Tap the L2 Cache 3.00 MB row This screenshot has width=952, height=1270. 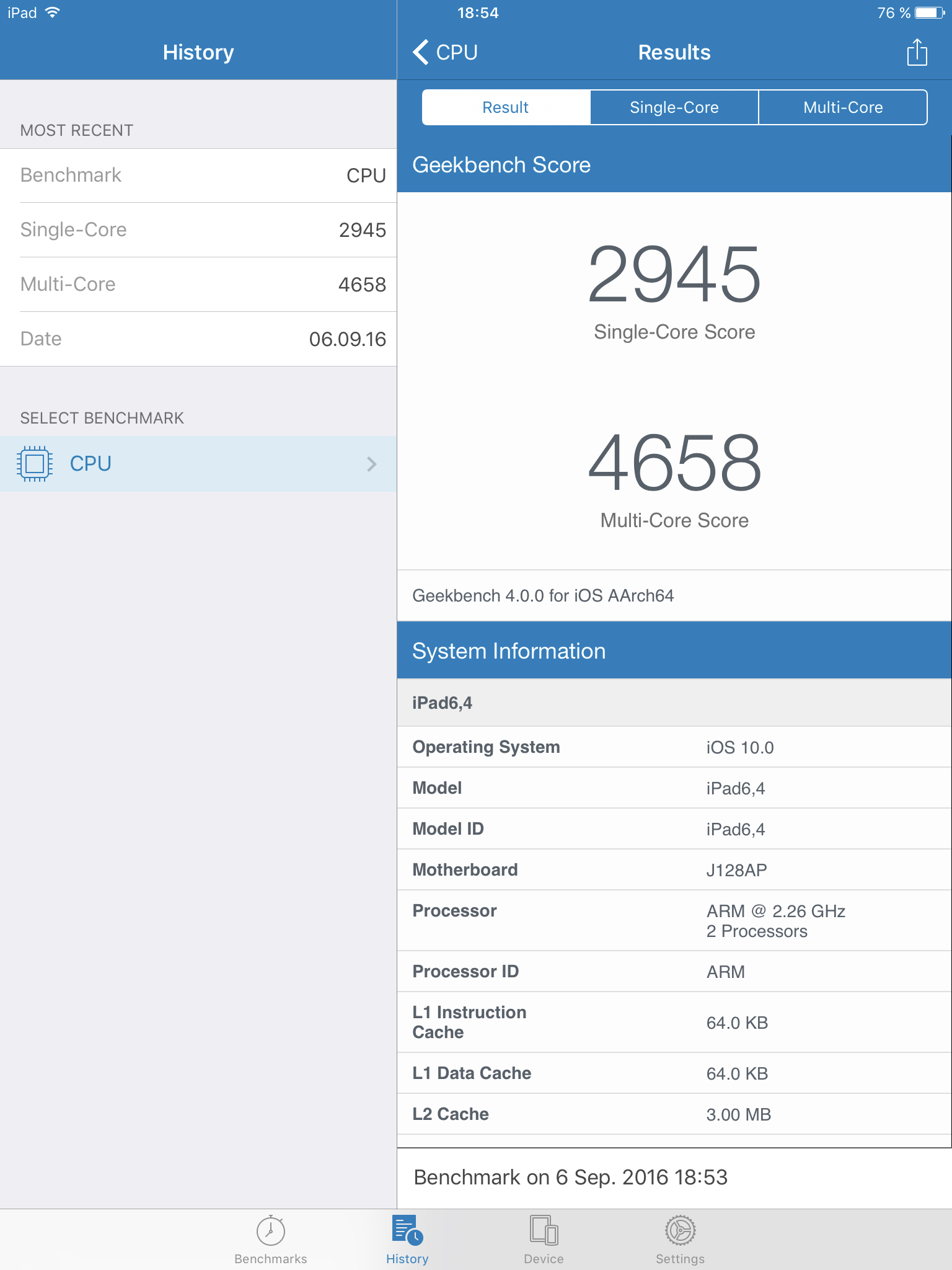click(674, 1114)
